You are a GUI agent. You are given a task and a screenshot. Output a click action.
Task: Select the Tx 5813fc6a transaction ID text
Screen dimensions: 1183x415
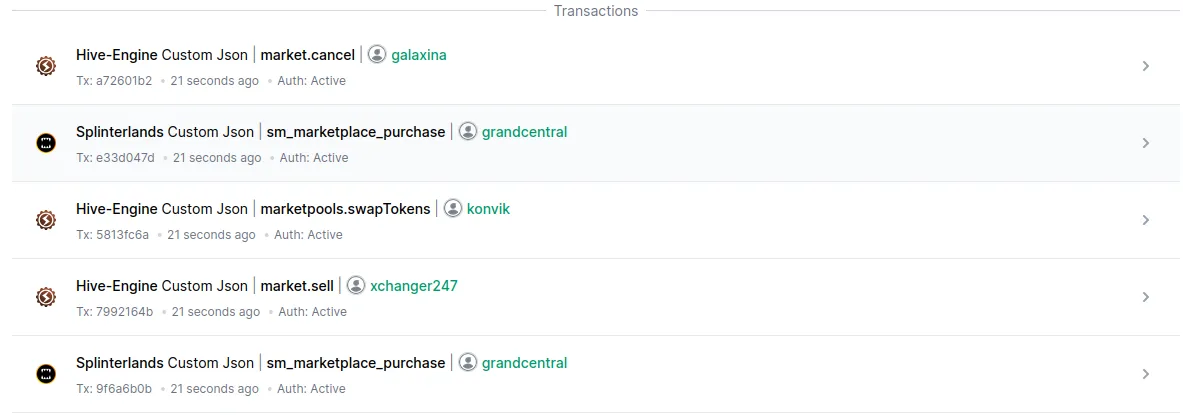[x=112, y=235]
